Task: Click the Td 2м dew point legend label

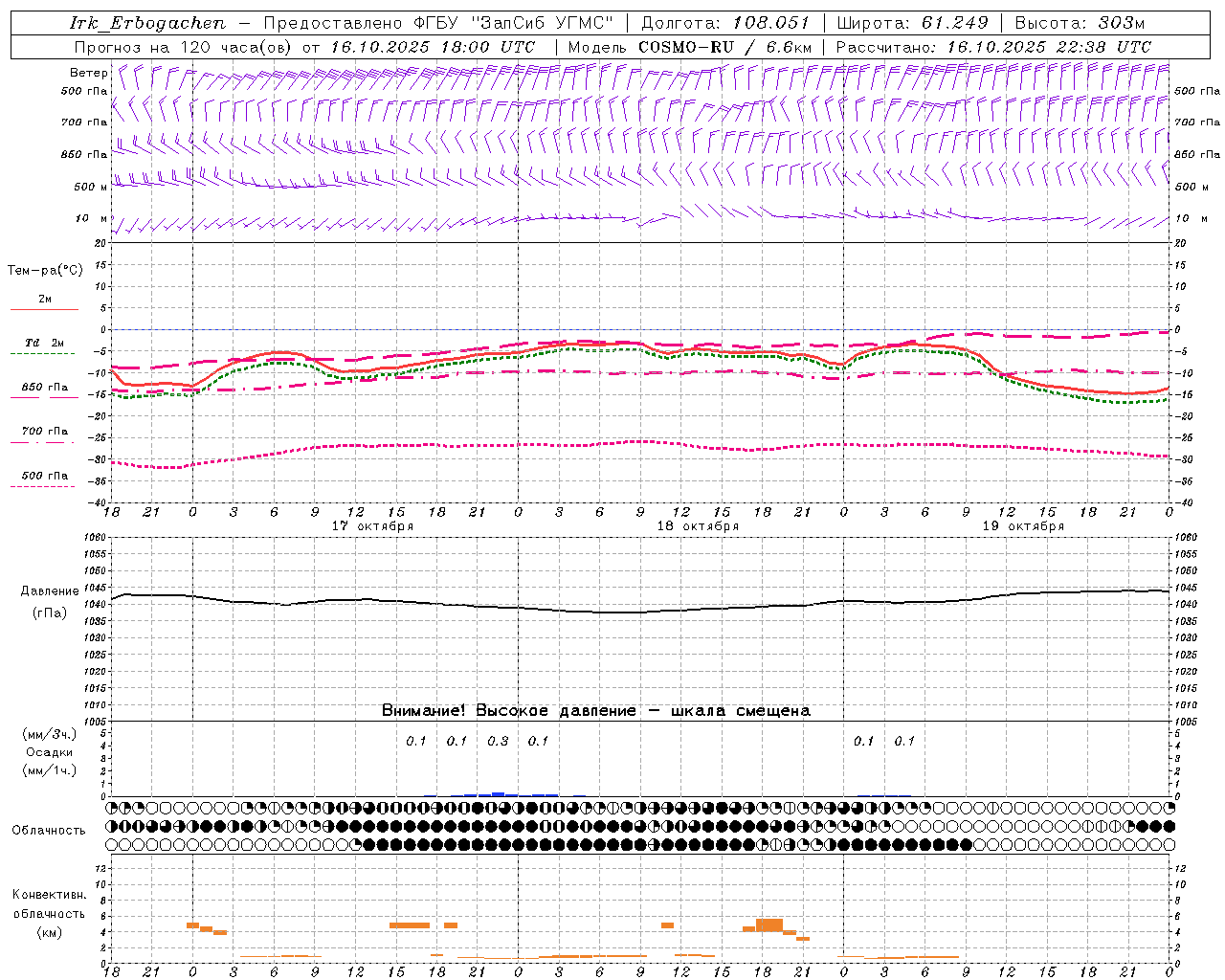Action: (44, 343)
